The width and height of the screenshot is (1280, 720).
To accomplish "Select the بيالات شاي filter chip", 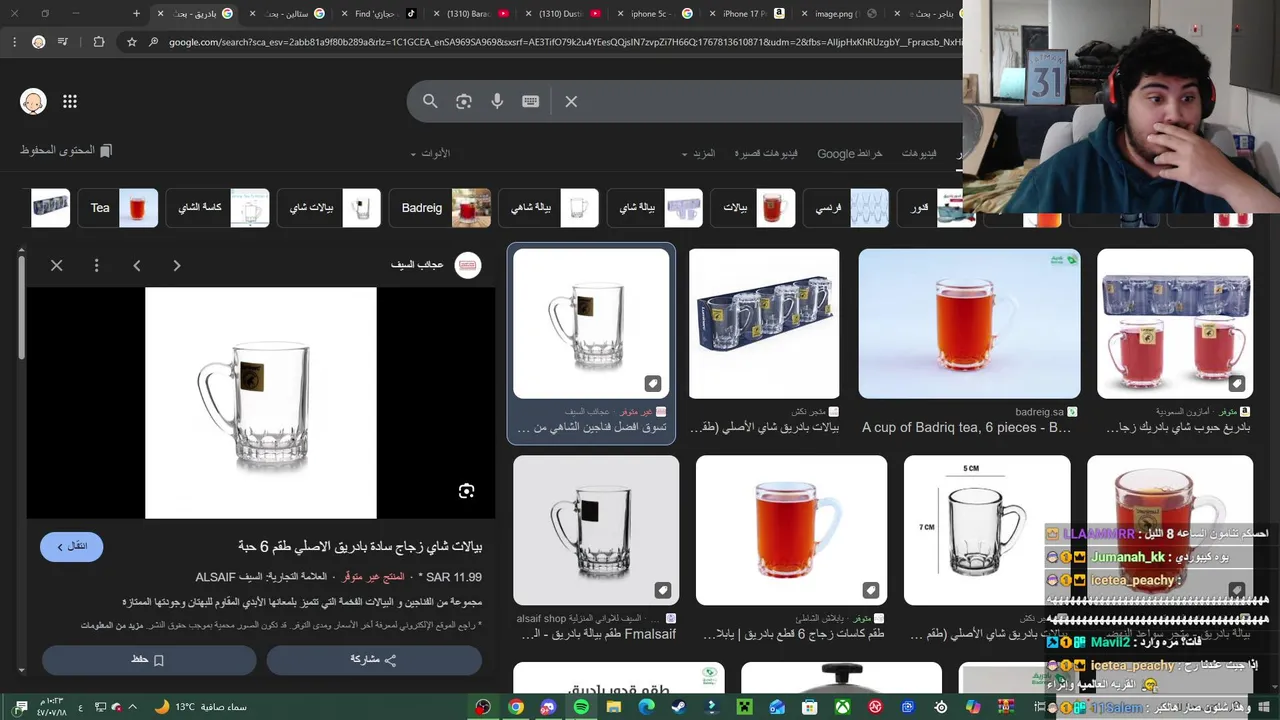I will click(x=329, y=208).
